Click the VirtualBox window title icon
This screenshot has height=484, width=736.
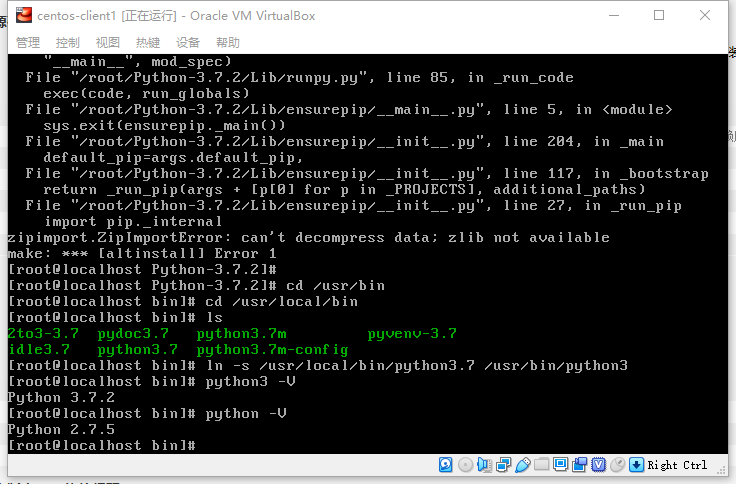coord(23,15)
